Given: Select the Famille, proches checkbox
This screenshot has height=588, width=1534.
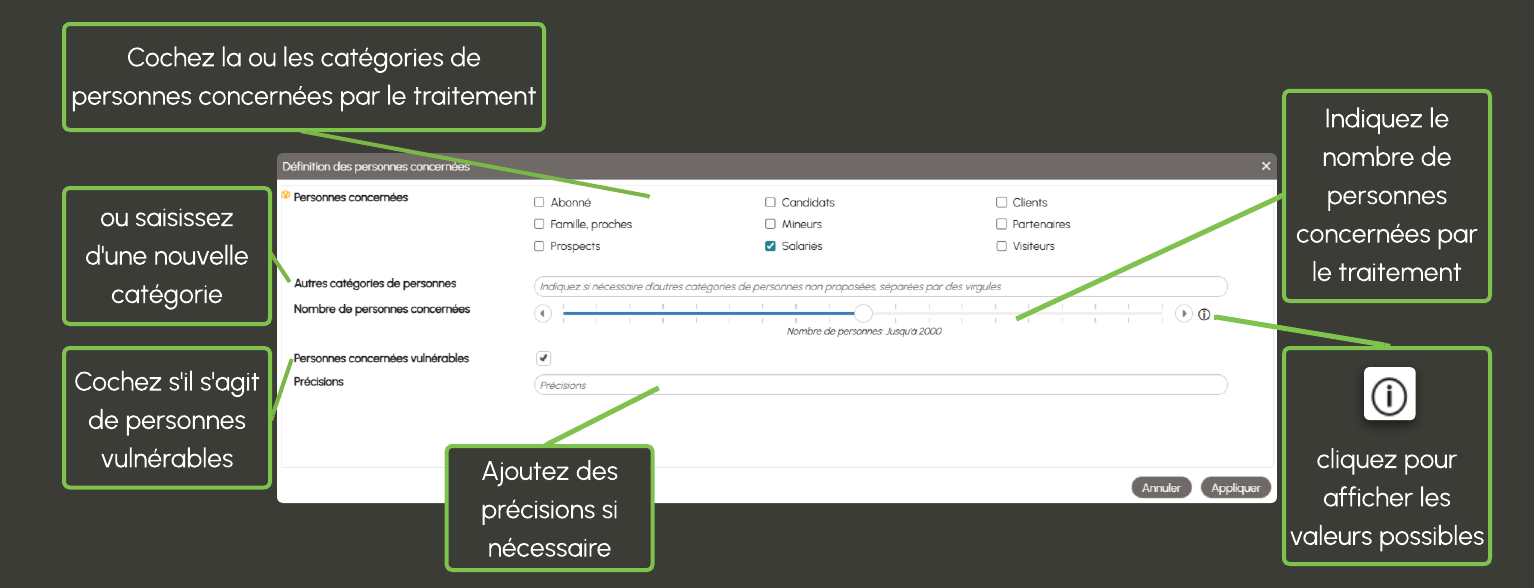Looking at the screenshot, I should coord(540,225).
